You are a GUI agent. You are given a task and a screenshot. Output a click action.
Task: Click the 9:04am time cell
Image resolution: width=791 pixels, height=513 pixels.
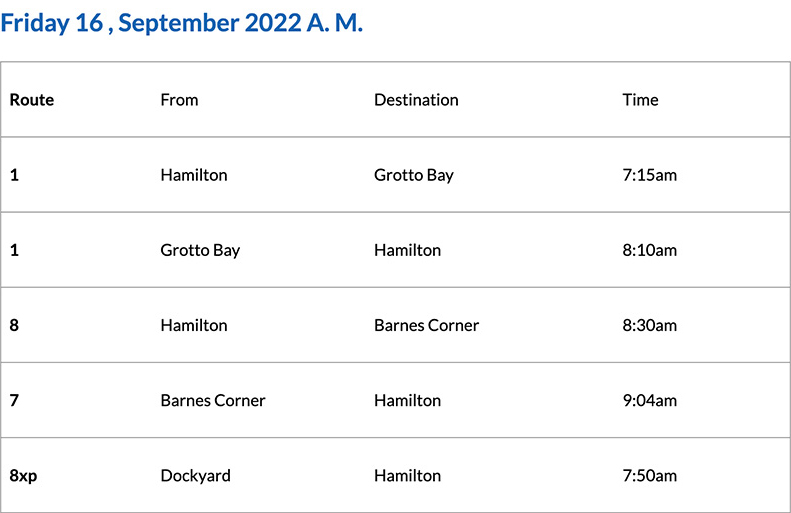click(x=649, y=400)
